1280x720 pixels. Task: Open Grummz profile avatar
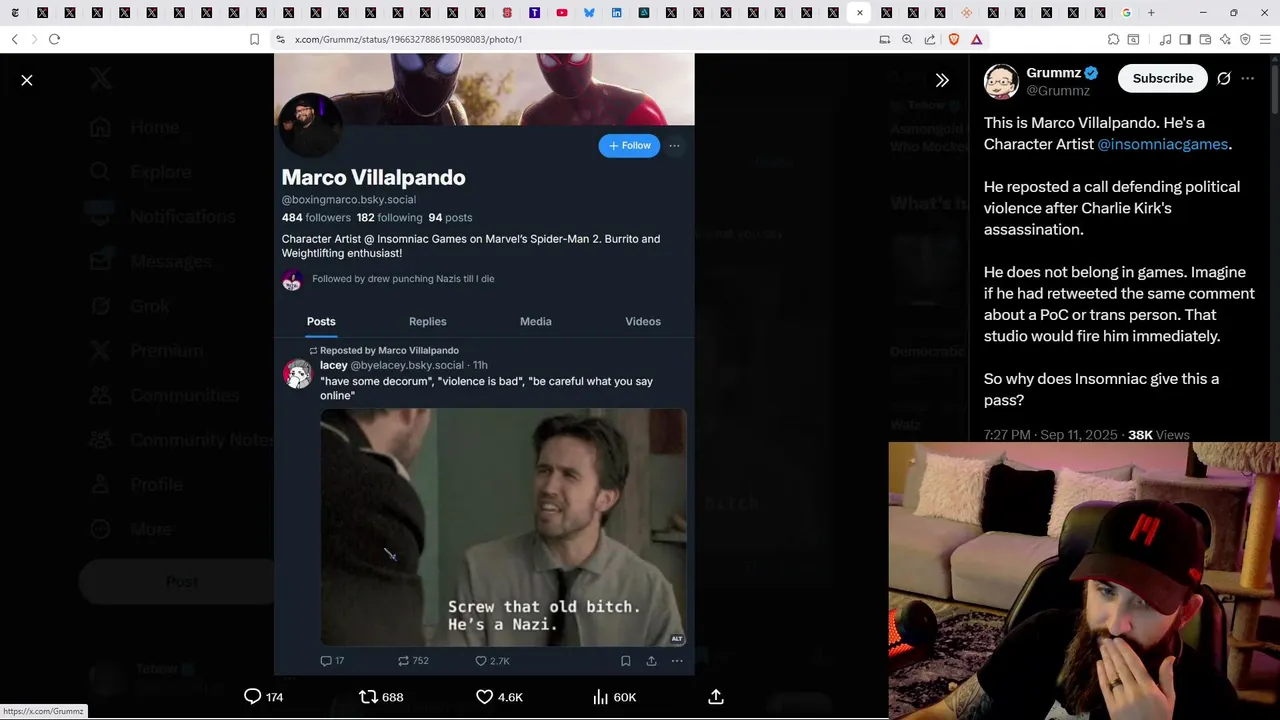1001,81
